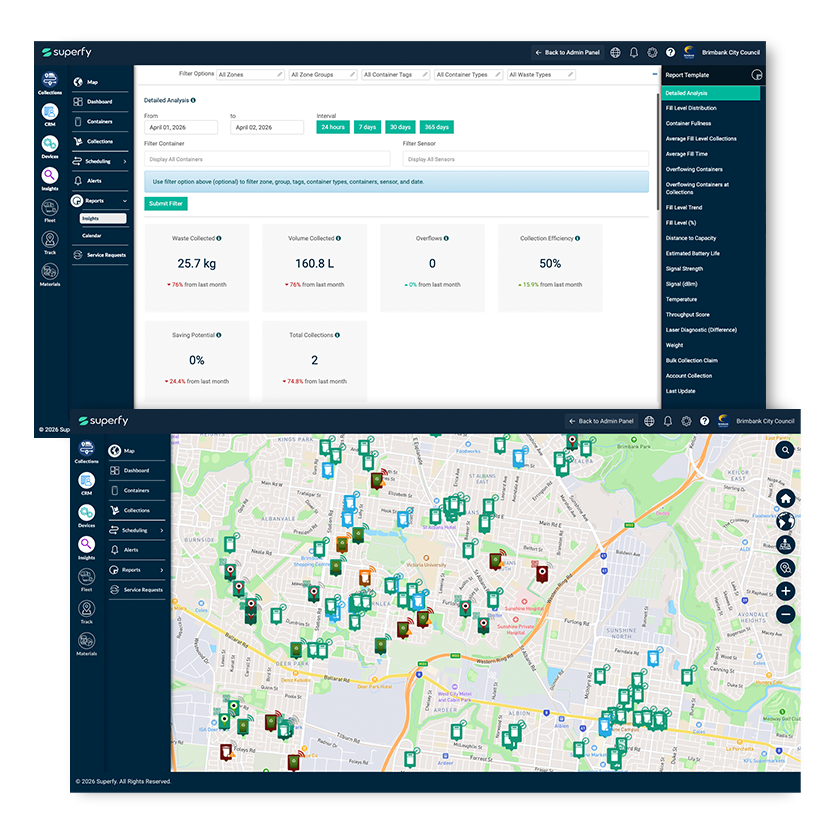Click the pie chart icon beside Report Template

point(756,75)
